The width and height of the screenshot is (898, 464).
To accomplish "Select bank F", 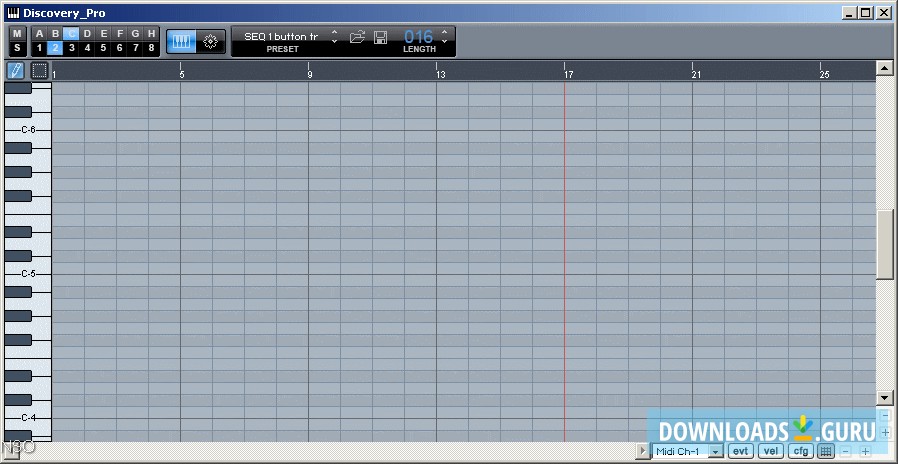I will (119, 34).
